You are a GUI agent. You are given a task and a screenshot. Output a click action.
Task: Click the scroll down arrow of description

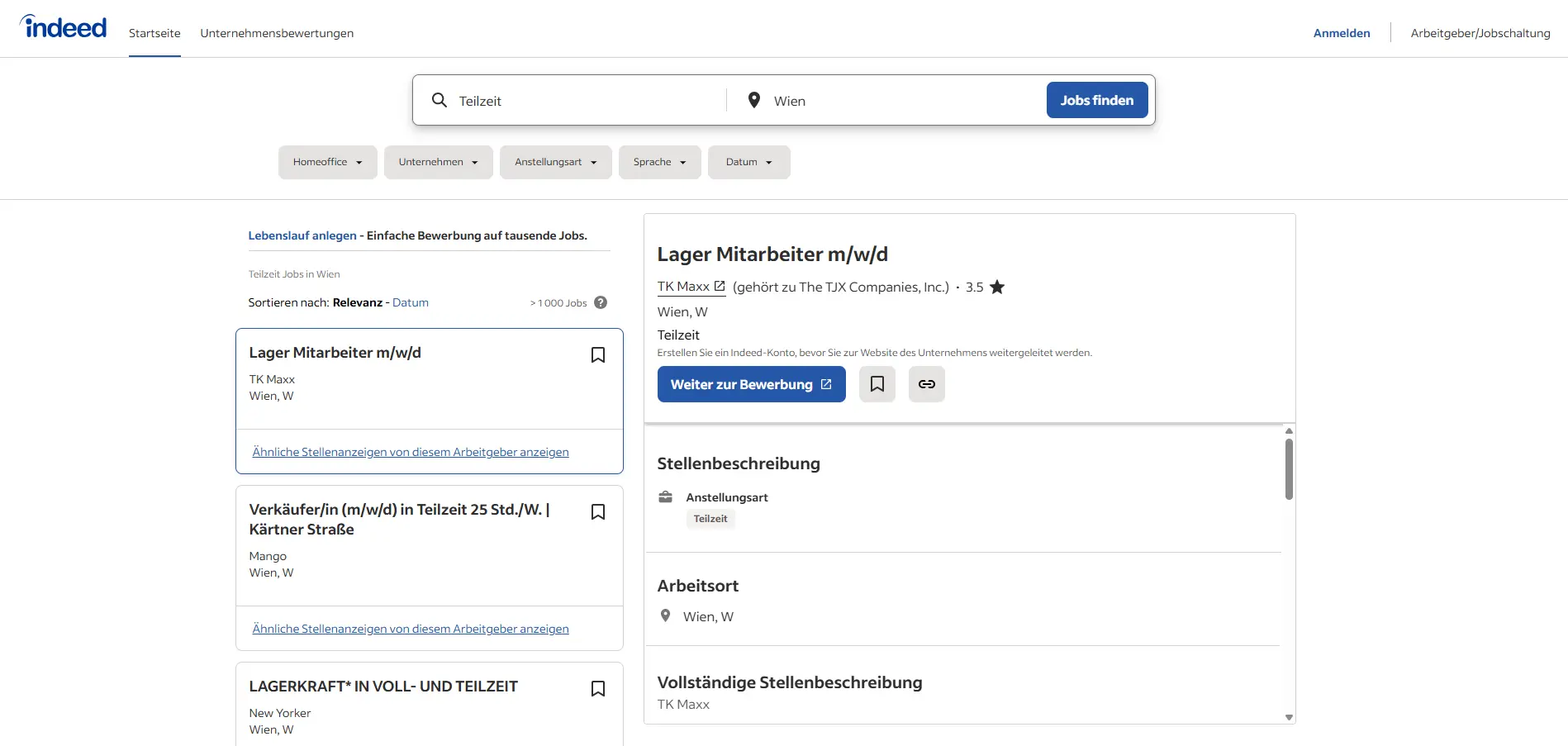click(x=1289, y=717)
